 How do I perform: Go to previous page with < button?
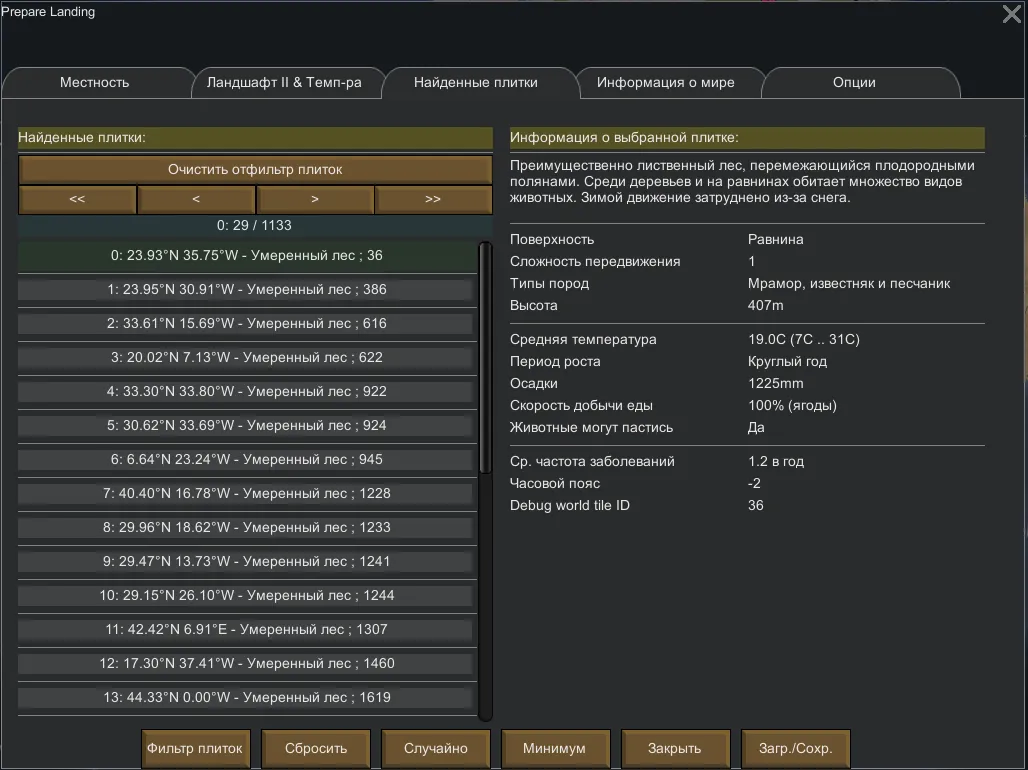(x=196, y=199)
